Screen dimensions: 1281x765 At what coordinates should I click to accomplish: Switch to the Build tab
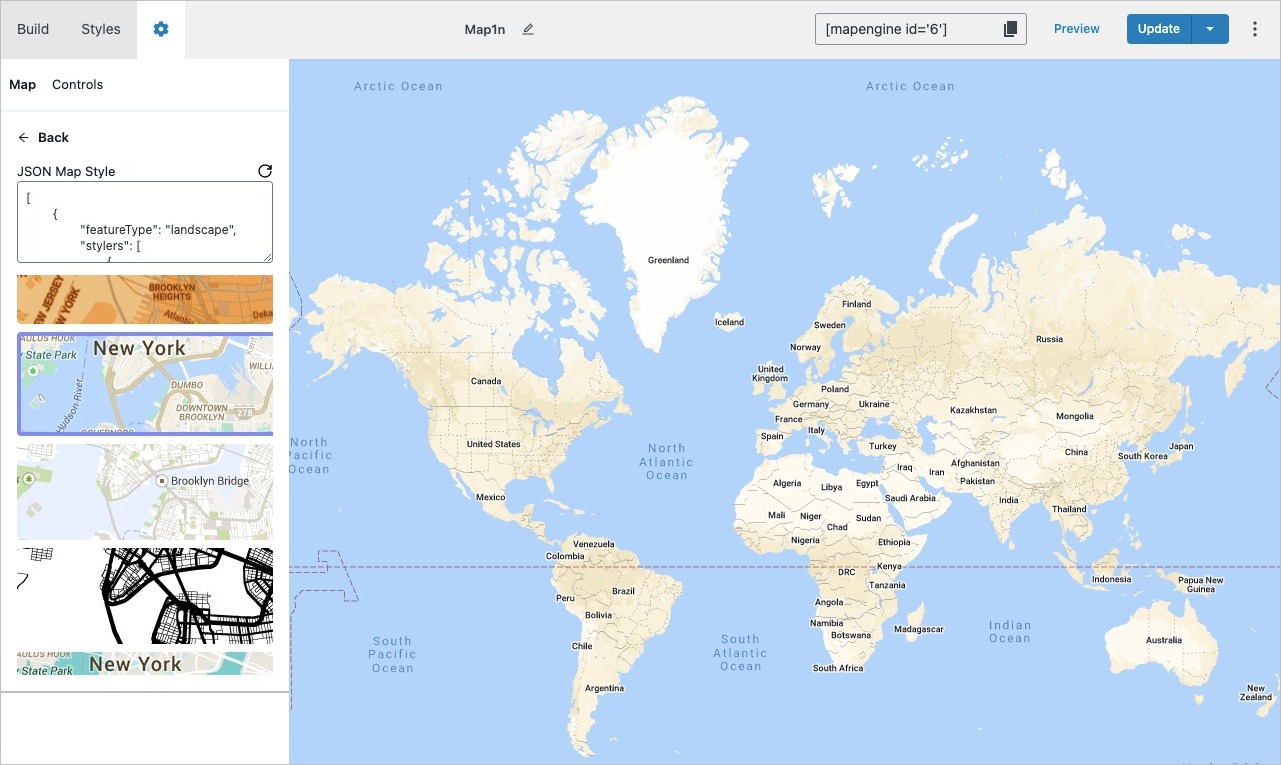(32, 29)
